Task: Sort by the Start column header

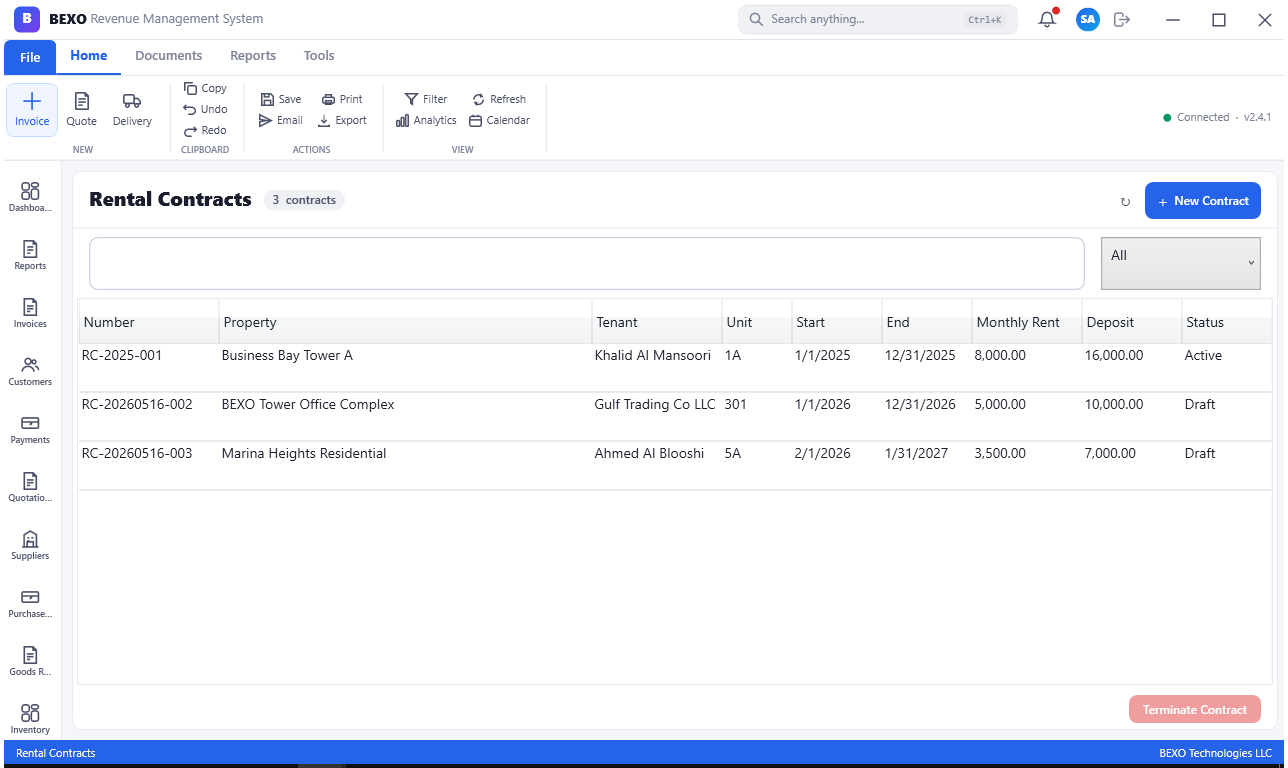Action: (x=836, y=322)
